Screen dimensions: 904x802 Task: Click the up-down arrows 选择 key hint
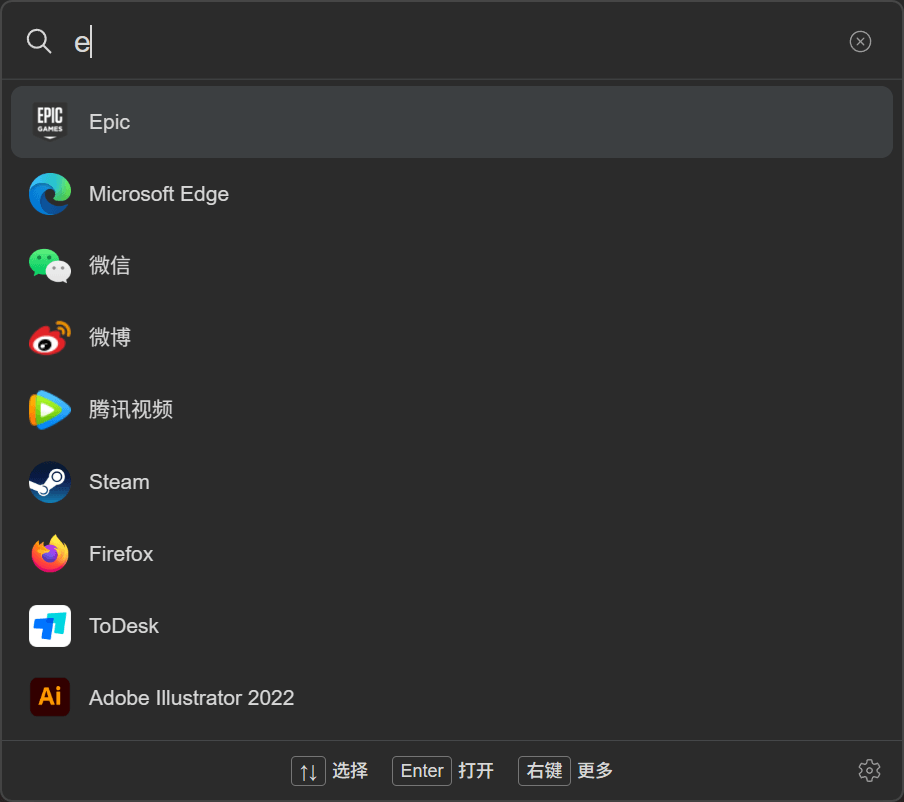[x=308, y=771]
